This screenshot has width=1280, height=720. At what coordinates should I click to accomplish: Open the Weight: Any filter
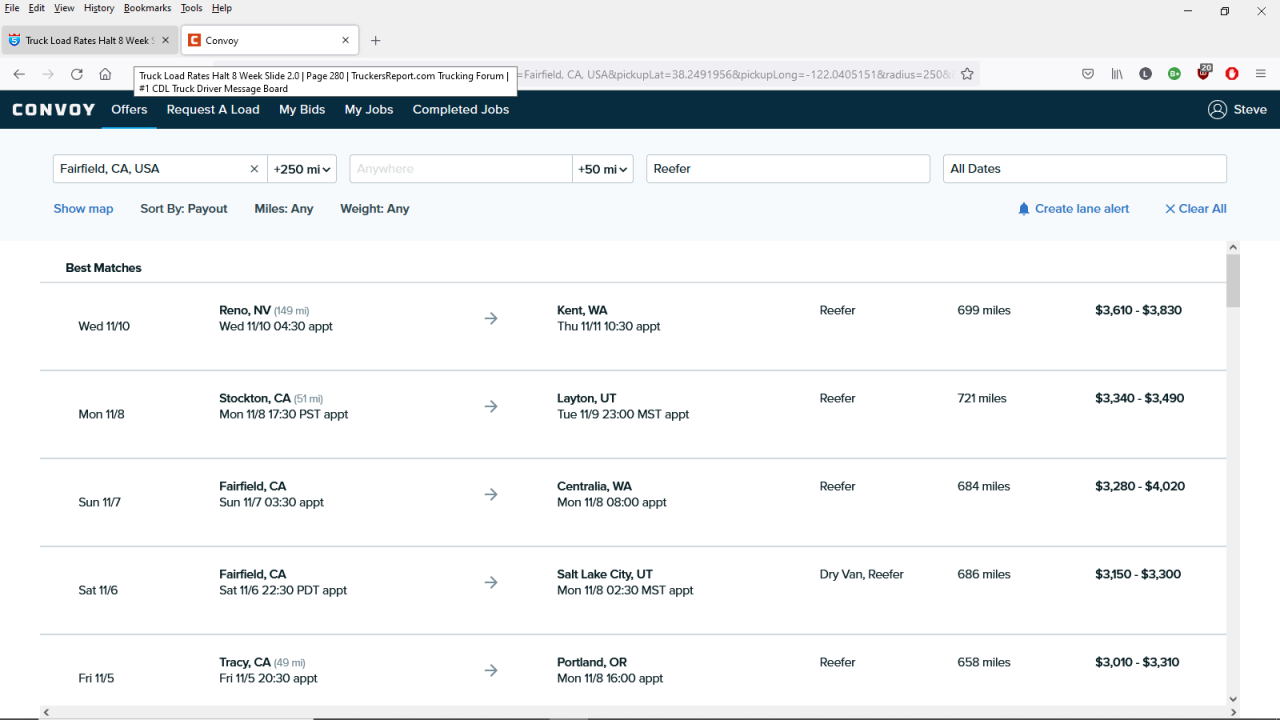pos(375,209)
